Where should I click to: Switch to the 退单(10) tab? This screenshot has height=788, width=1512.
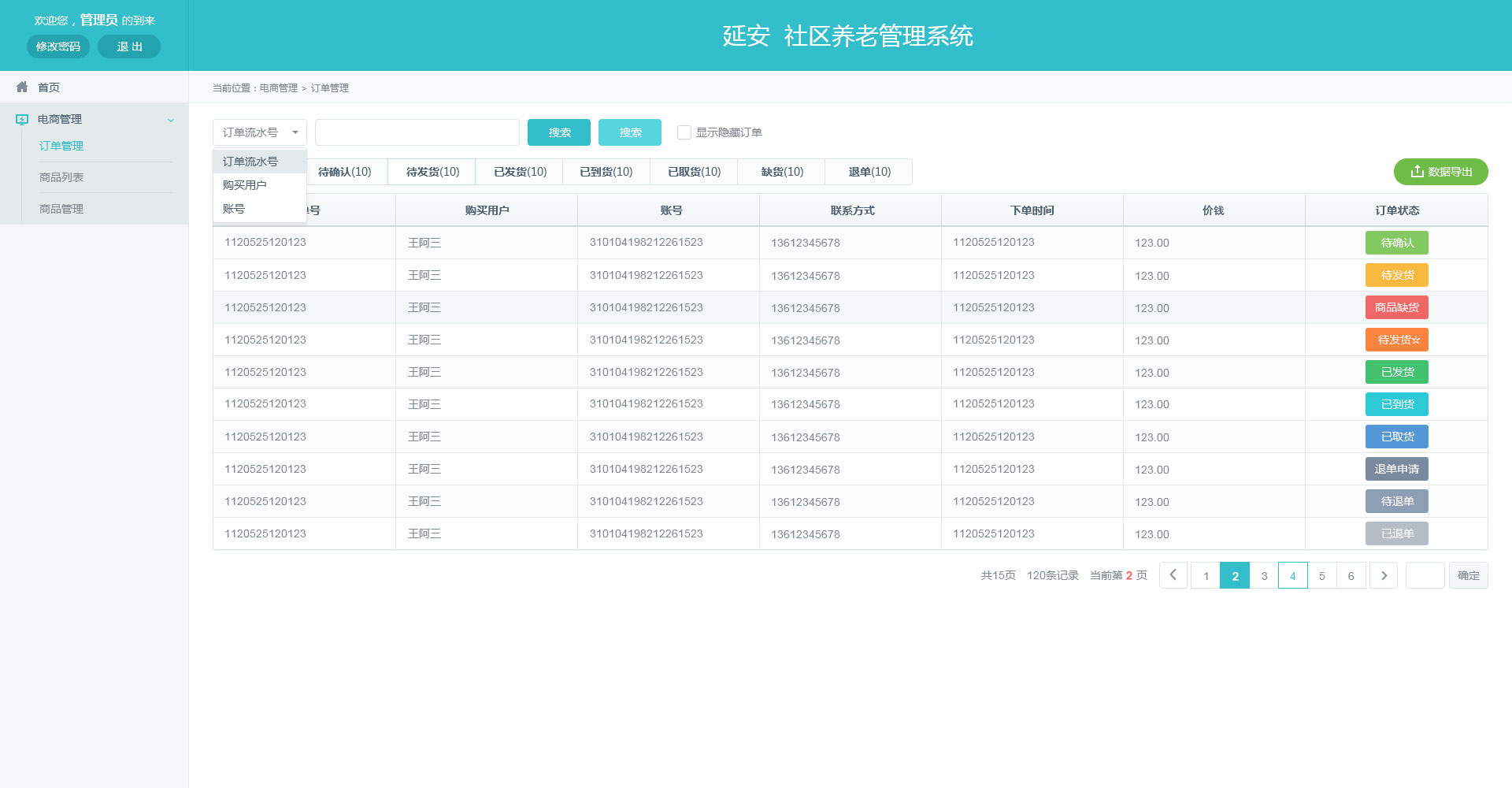(x=869, y=172)
